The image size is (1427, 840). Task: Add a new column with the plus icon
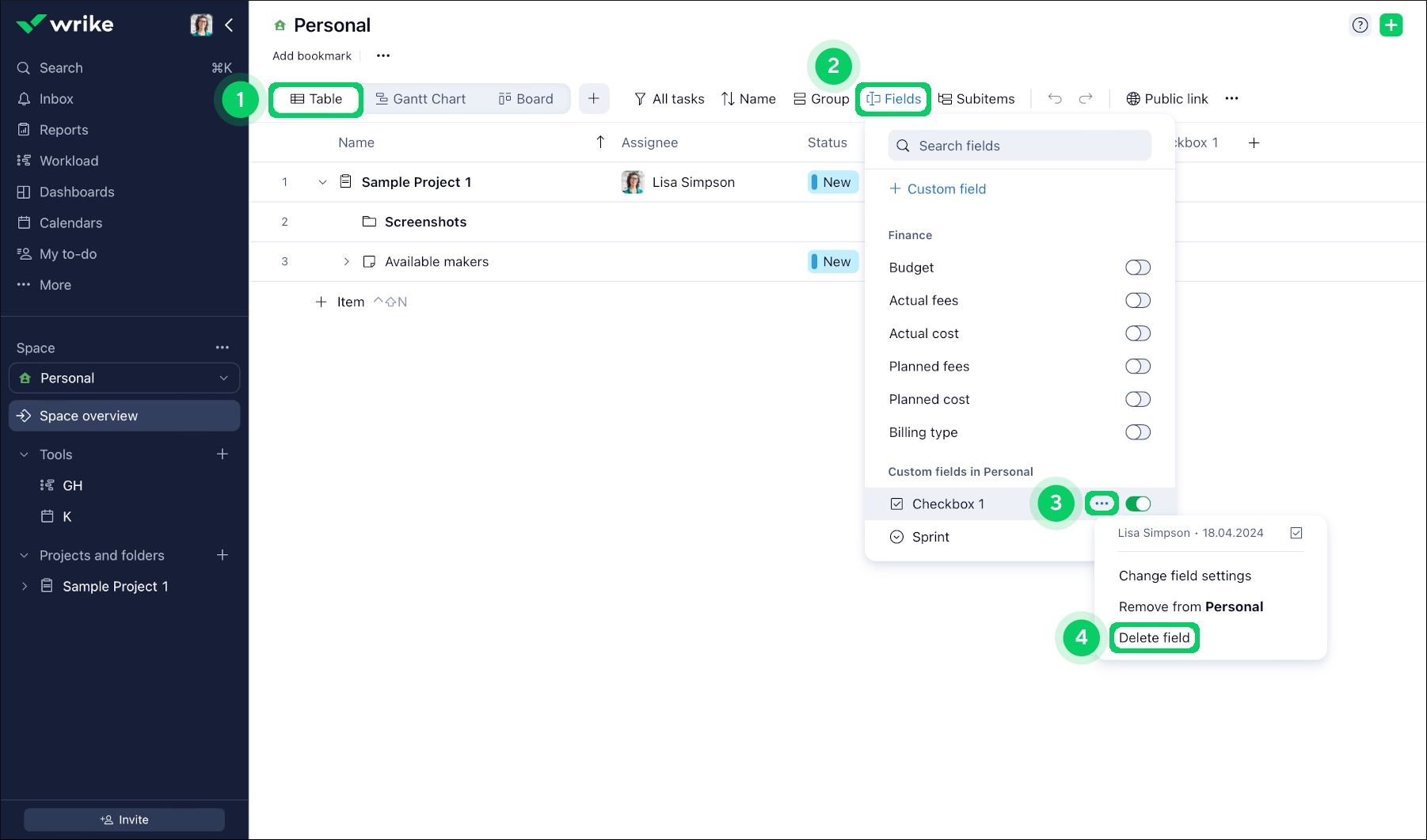pos(1254,143)
